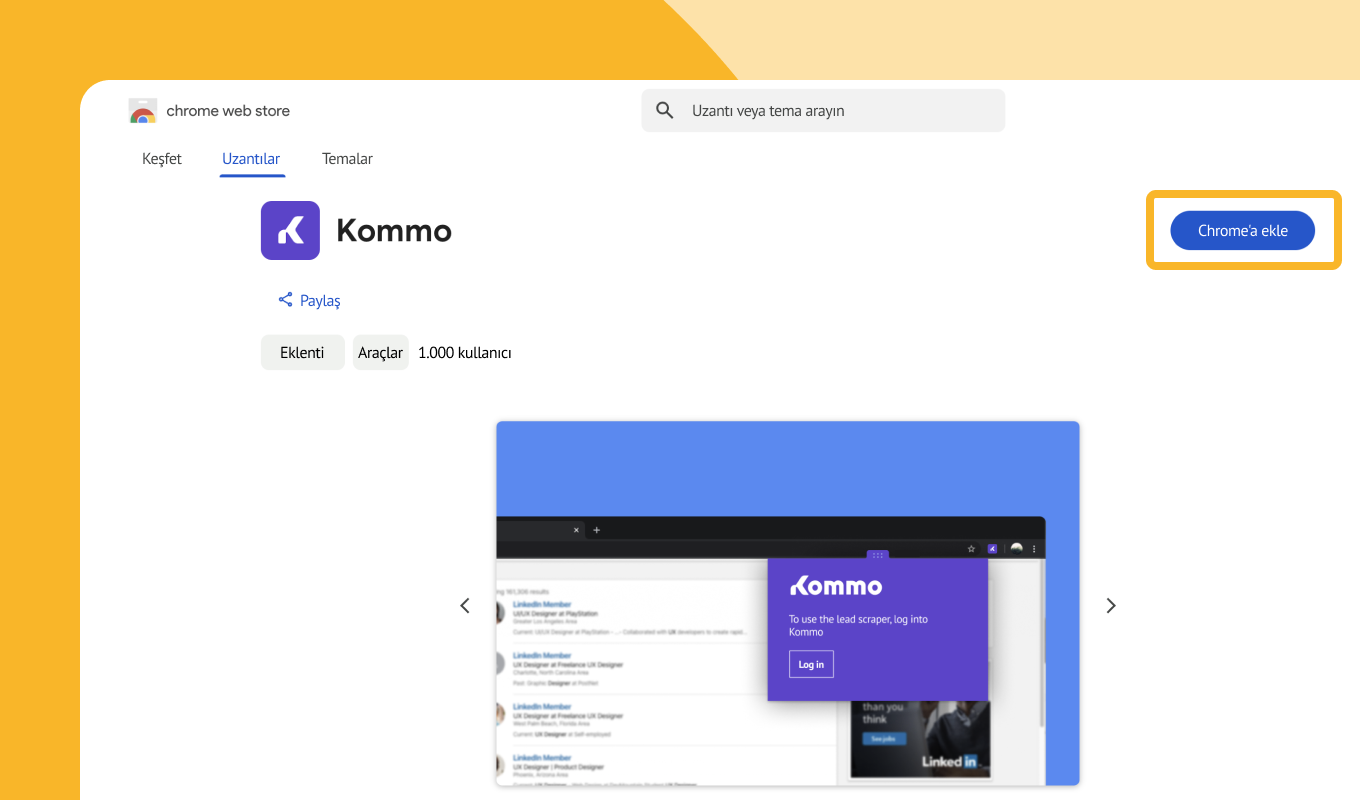Focus the Uzantı veya tema arayın search field
This screenshot has height=800, width=1360.
pos(823,110)
